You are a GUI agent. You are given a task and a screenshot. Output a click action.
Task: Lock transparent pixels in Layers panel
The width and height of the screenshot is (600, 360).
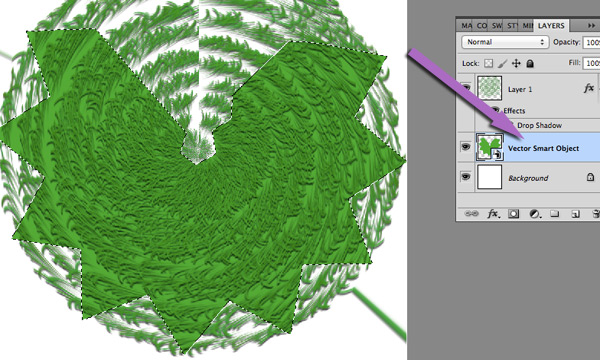[x=488, y=63]
